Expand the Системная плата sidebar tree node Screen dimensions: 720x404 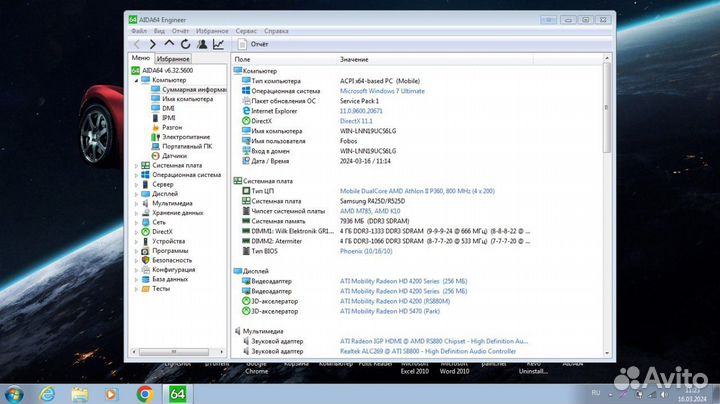[x=136, y=165]
